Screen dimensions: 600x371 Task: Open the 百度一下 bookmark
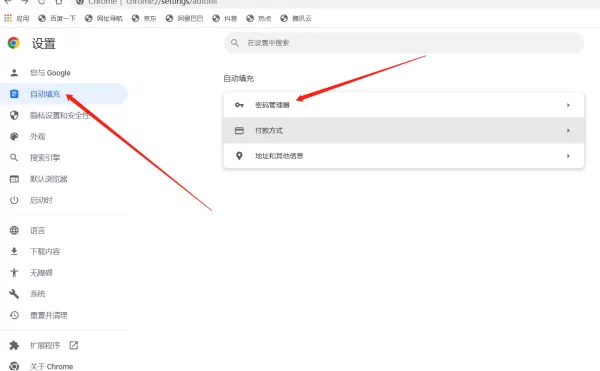tap(57, 18)
